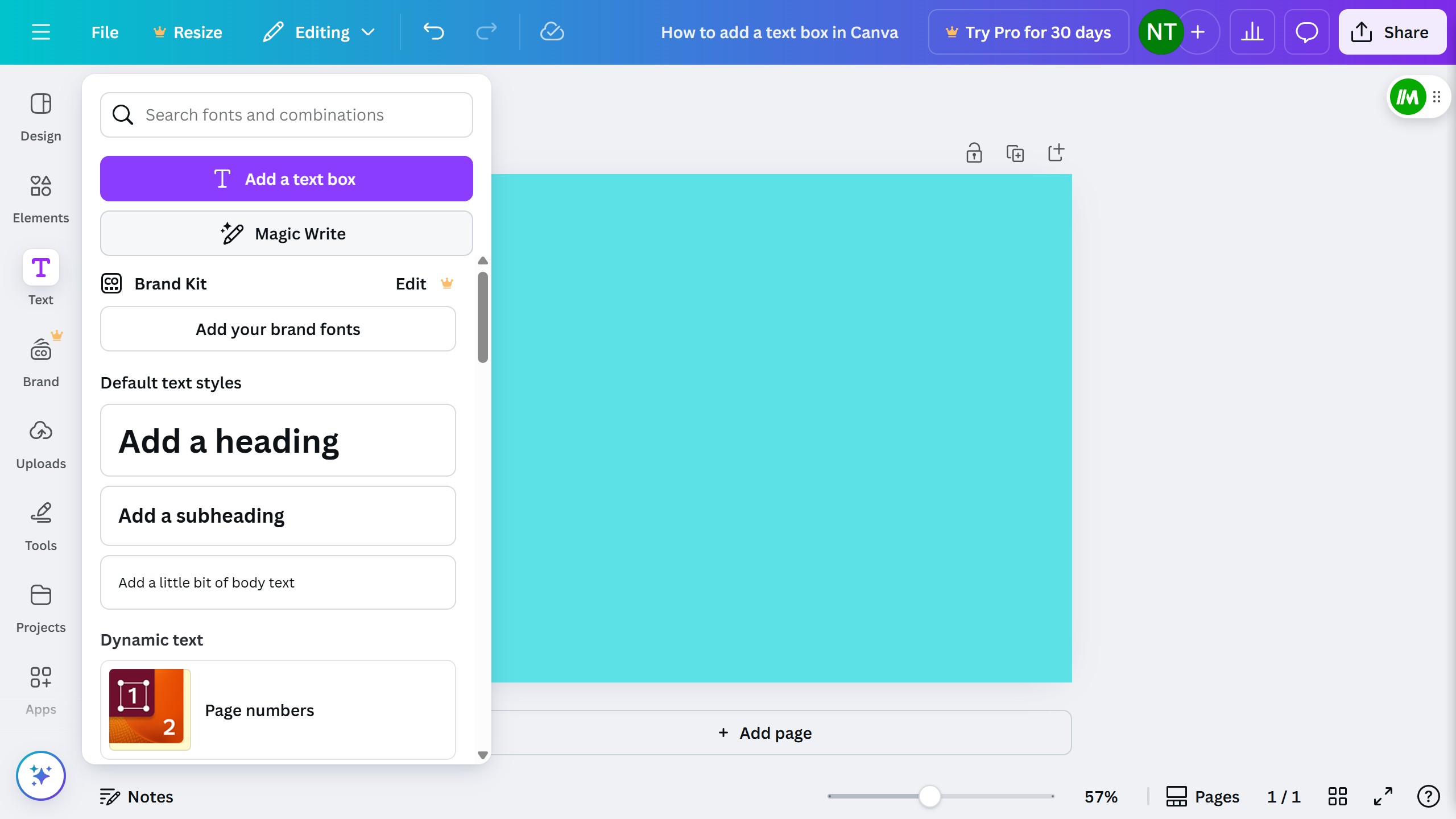Toggle the grid view icon
Viewport: 1456px width, 819px height.
point(1337,796)
